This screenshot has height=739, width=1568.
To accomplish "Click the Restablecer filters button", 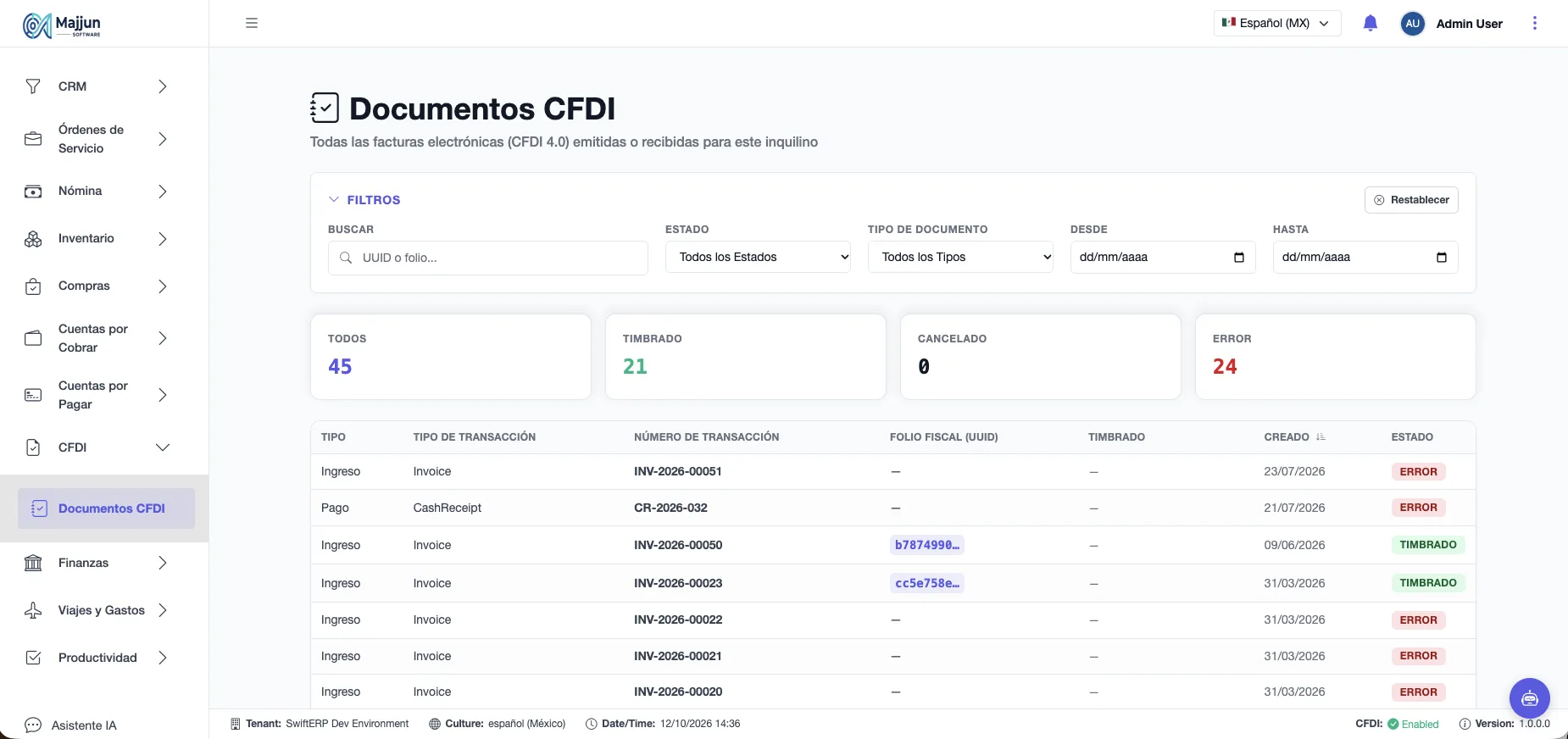I will 1411,200.
